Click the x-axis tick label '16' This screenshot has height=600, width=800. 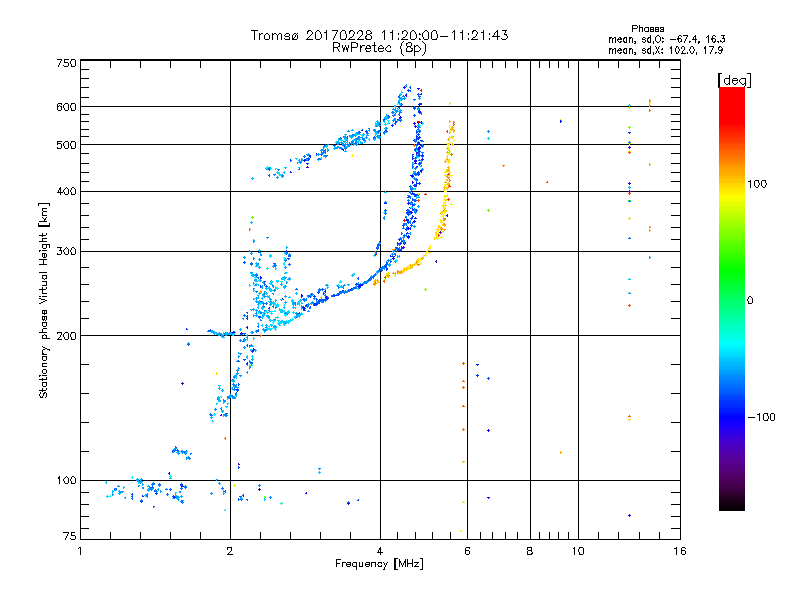pyautogui.click(x=680, y=551)
